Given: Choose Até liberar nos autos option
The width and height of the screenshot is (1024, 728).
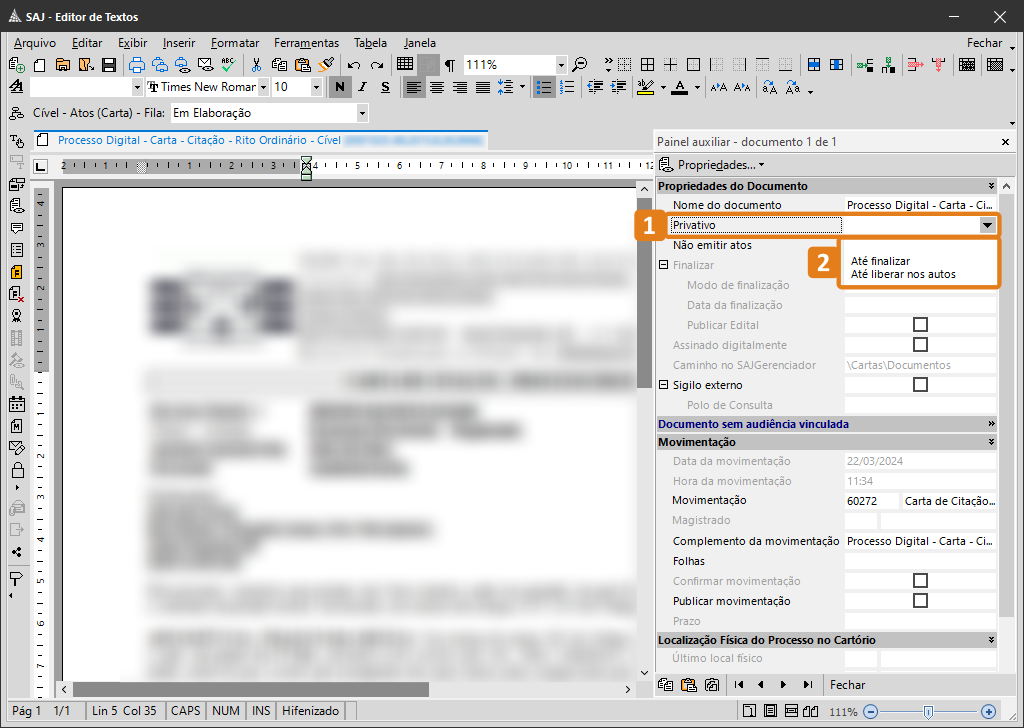Looking at the screenshot, I should (903, 274).
